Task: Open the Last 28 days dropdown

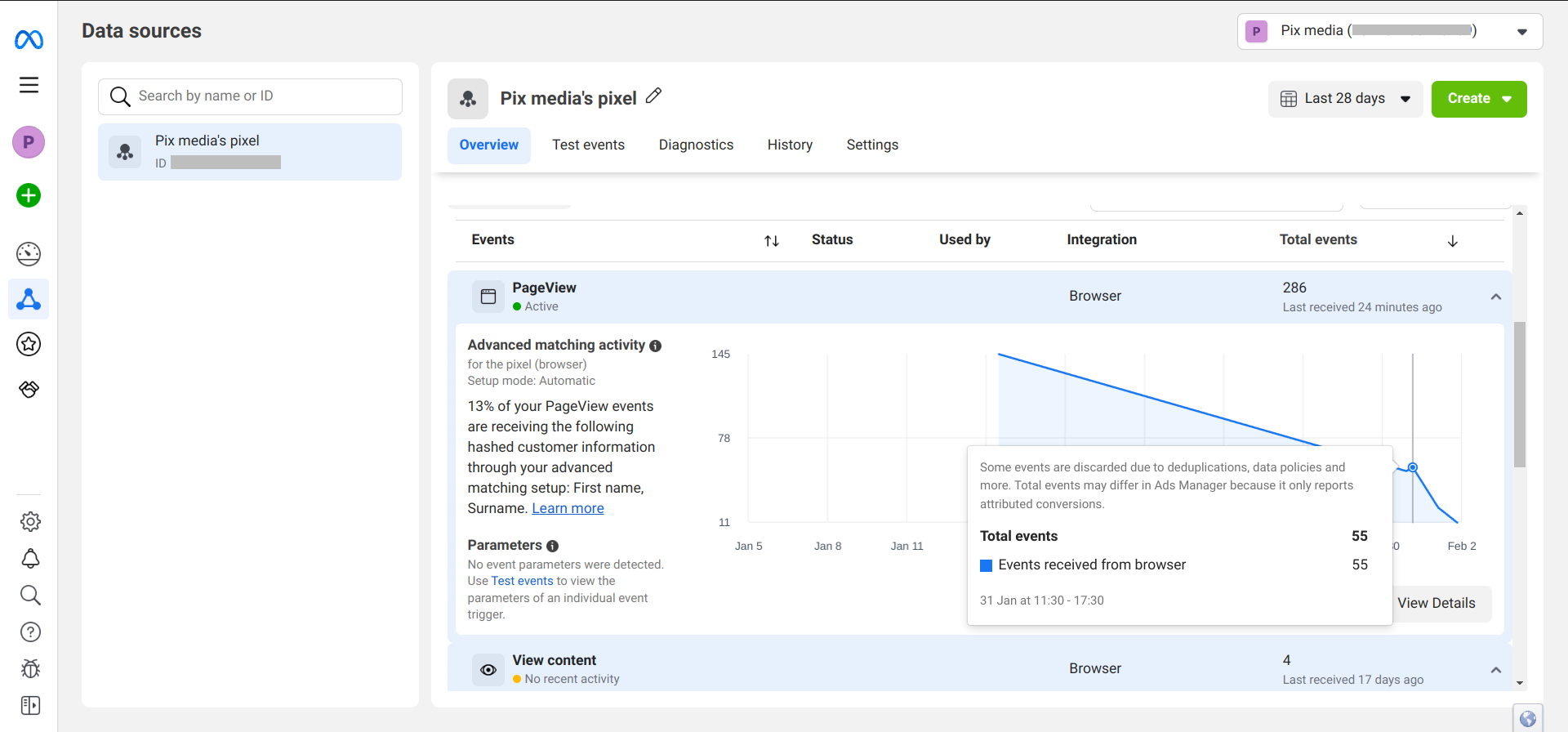Action: (1345, 99)
